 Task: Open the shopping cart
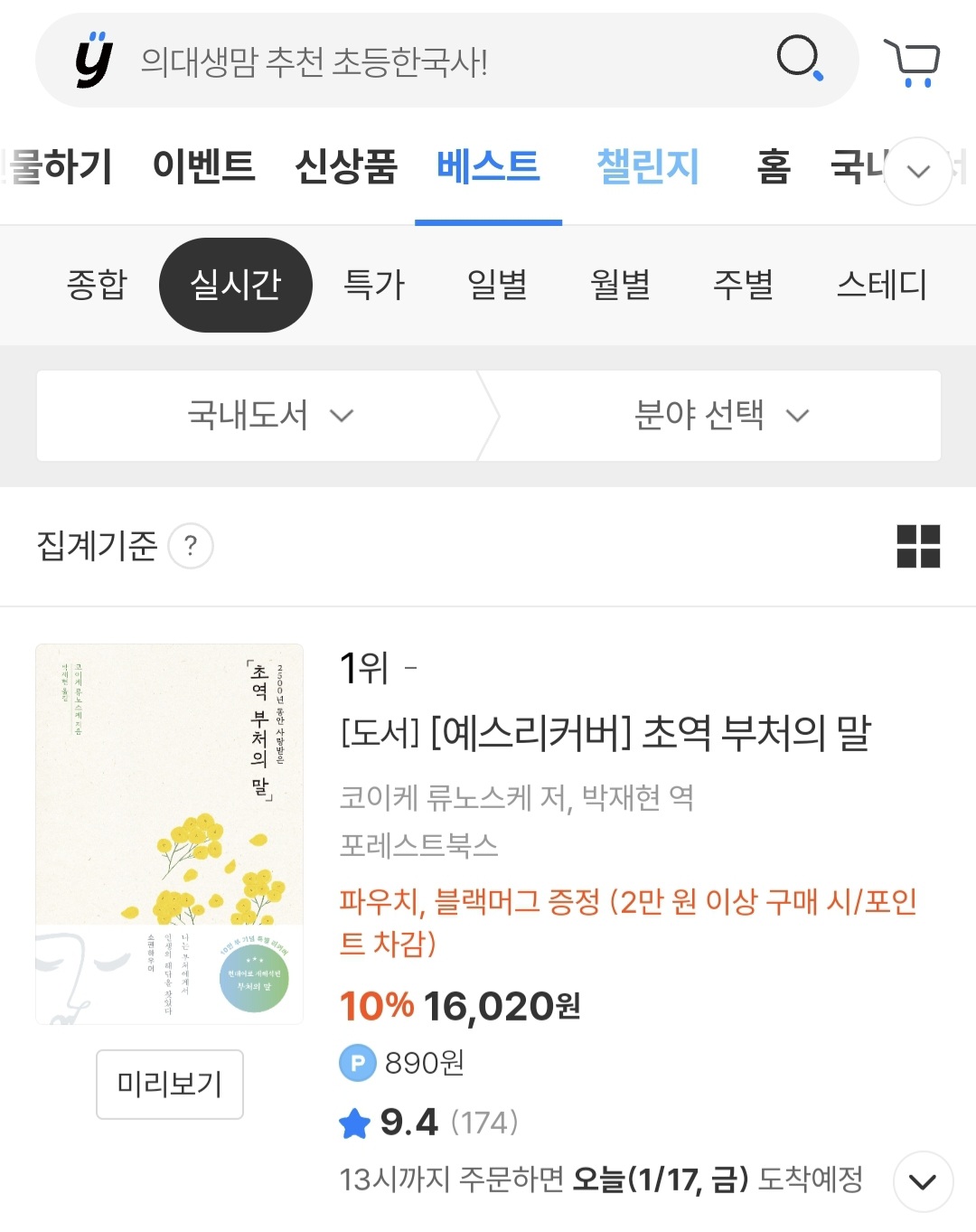point(913,62)
